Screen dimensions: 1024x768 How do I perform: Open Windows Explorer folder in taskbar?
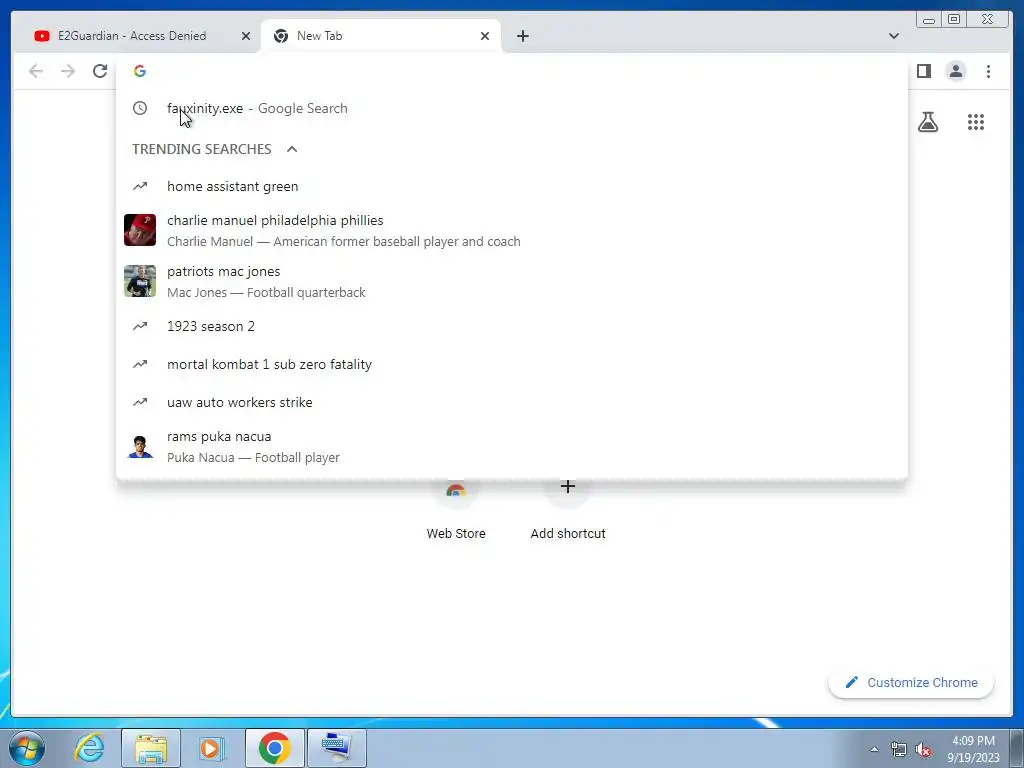point(151,748)
